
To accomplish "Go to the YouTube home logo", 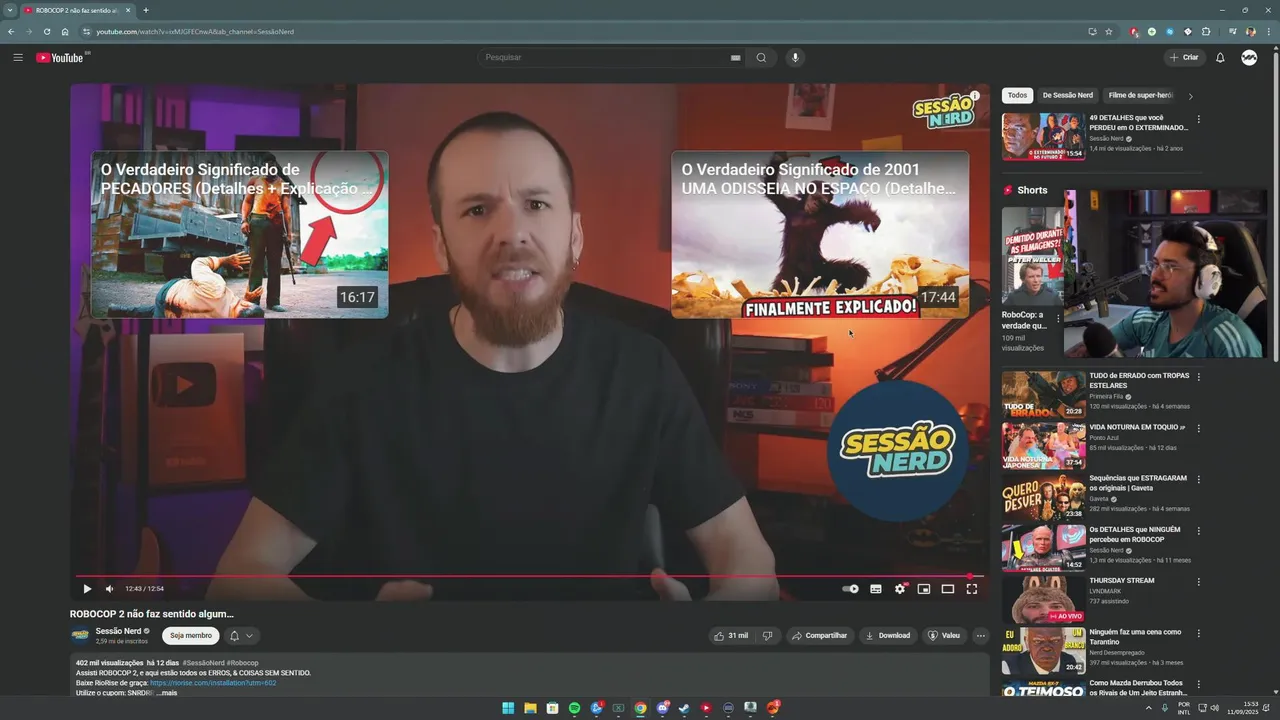I will pos(60,57).
